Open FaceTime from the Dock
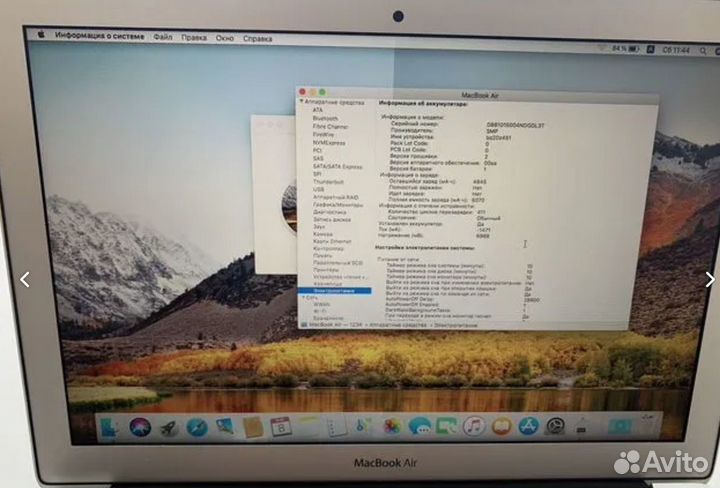The image size is (720, 488). coord(446,426)
